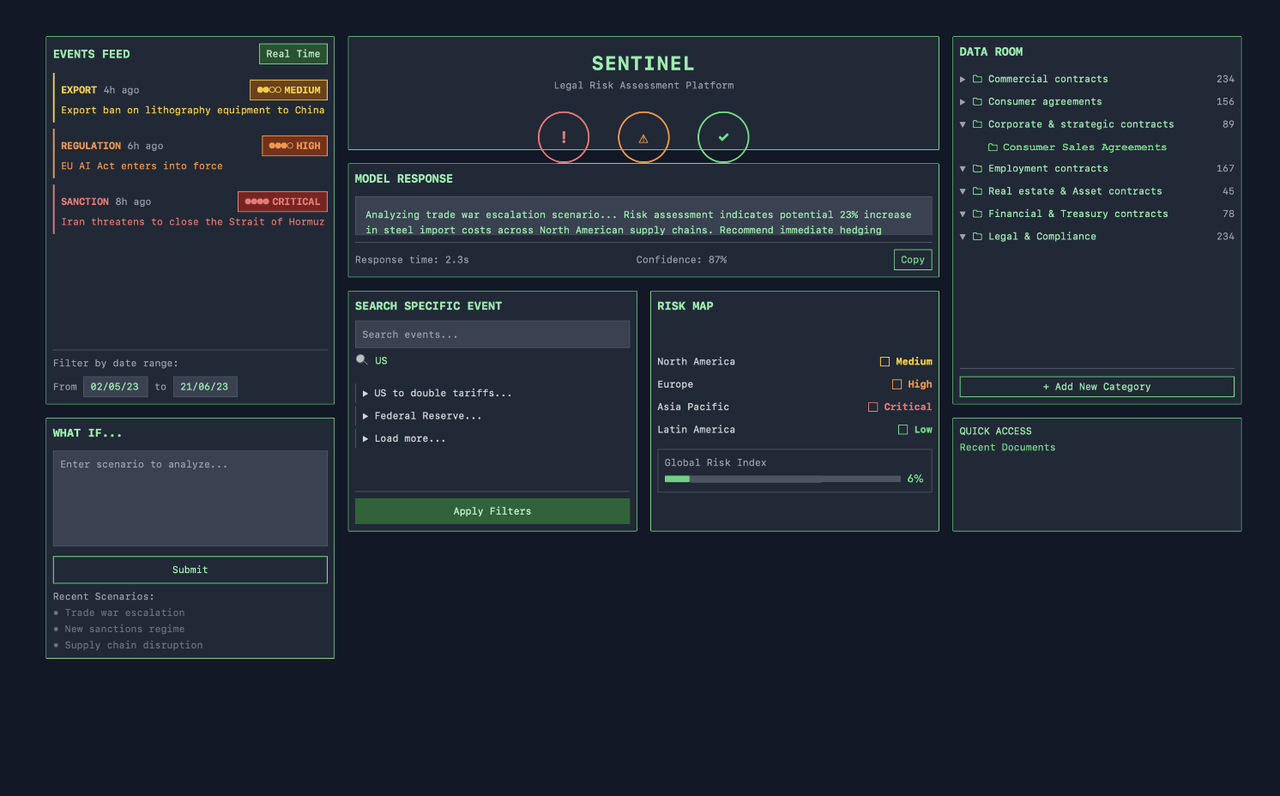The height and width of the screenshot is (796, 1280).
Task: Expand the Consumer agreements tree arrow
Action: tap(963, 102)
